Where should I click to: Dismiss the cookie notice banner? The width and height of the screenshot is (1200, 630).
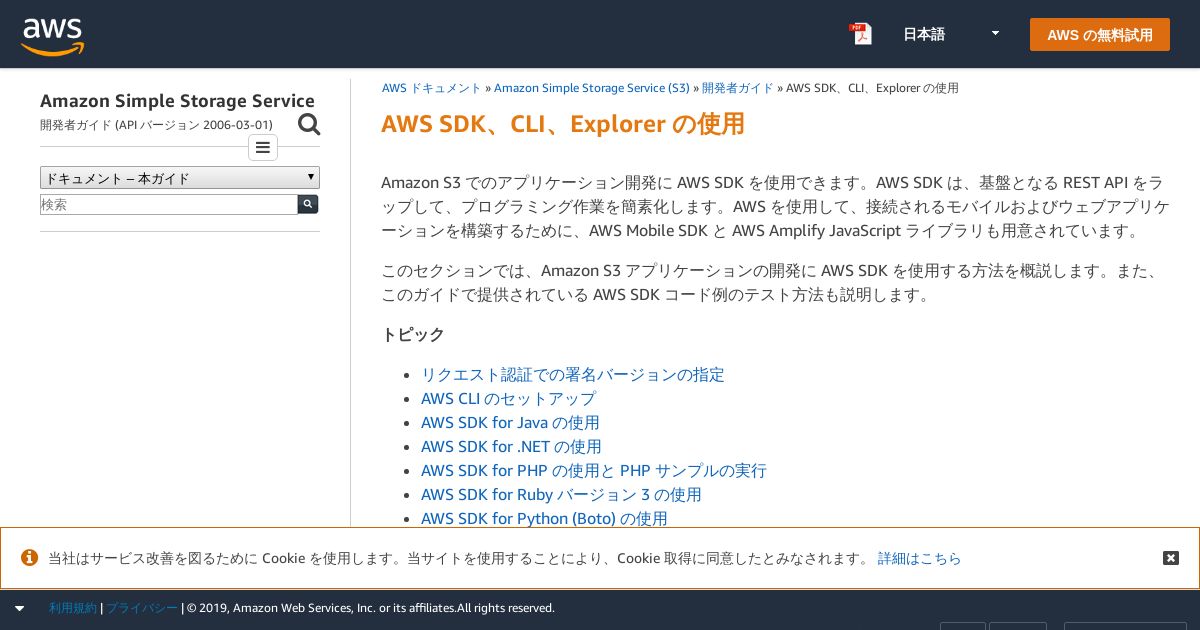coord(1171,558)
